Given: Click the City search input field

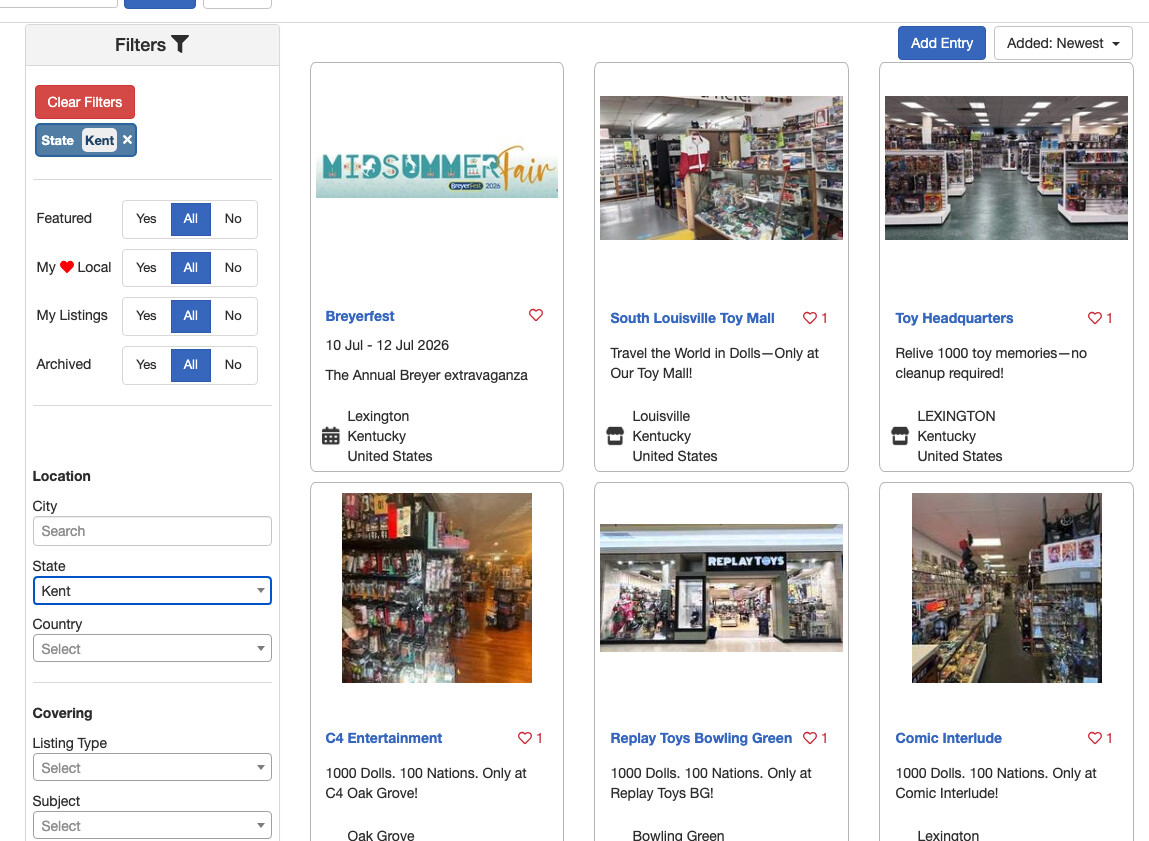Looking at the screenshot, I should tap(152, 531).
